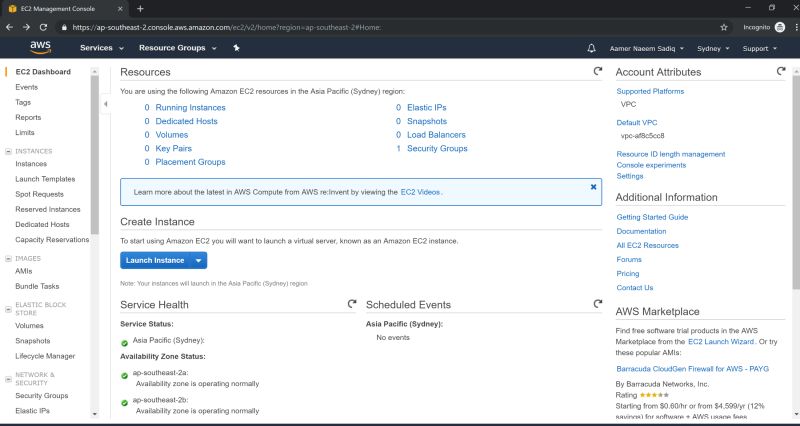The width and height of the screenshot is (800, 426).
Task: Open the Sydney region selector
Action: [x=713, y=48]
